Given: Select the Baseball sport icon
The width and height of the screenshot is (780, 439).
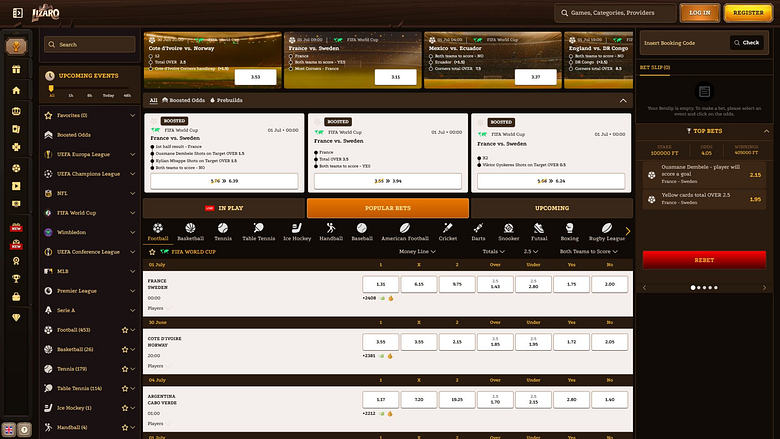Looking at the screenshot, I should [362, 232].
